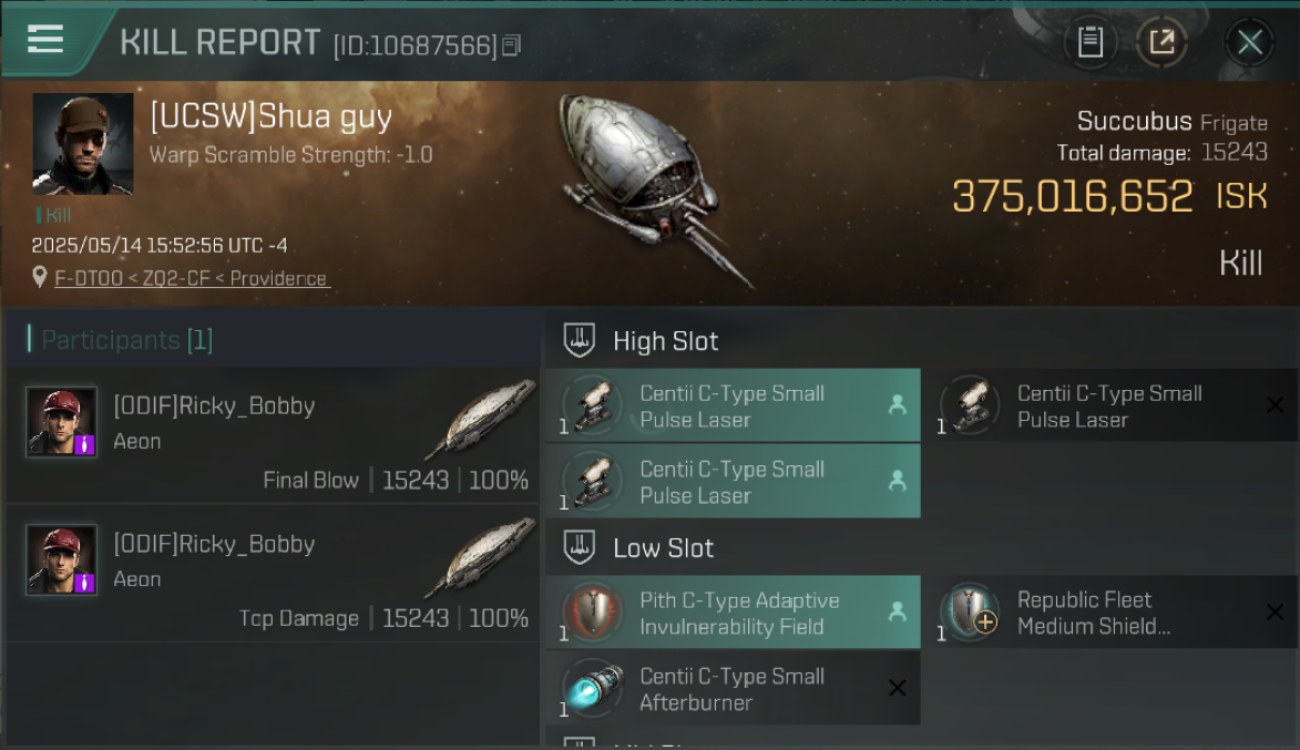Copy the kill report ID icon

coord(512,45)
